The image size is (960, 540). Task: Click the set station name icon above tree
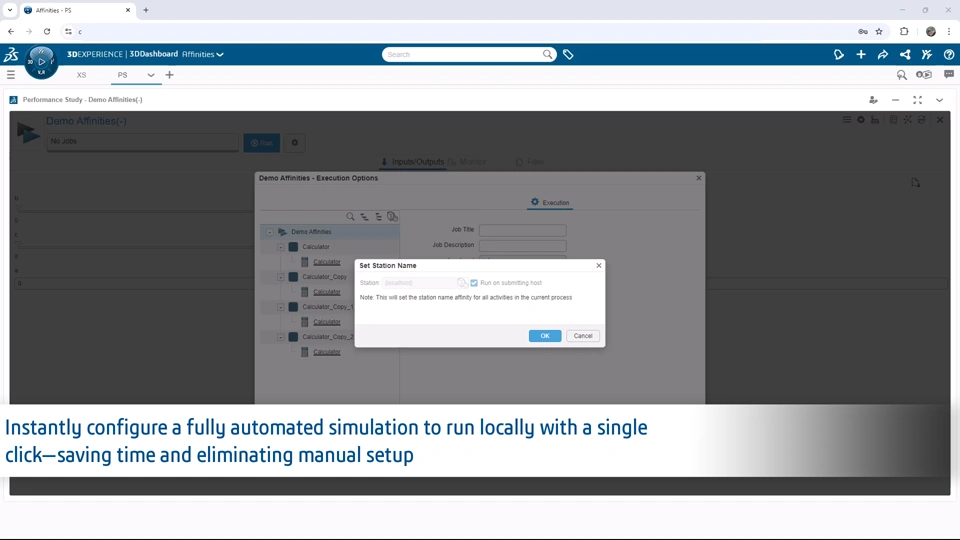[x=392, y=217]
